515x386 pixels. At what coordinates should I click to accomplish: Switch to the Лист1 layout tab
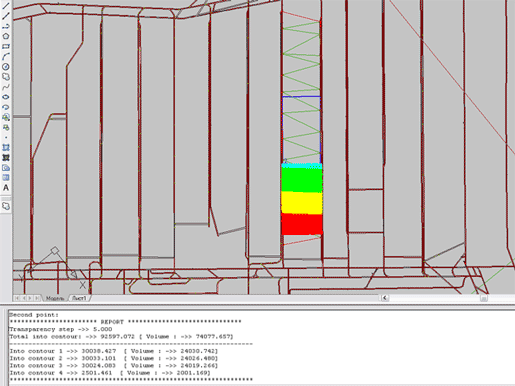pyautogui.click(x=79, y=298)
